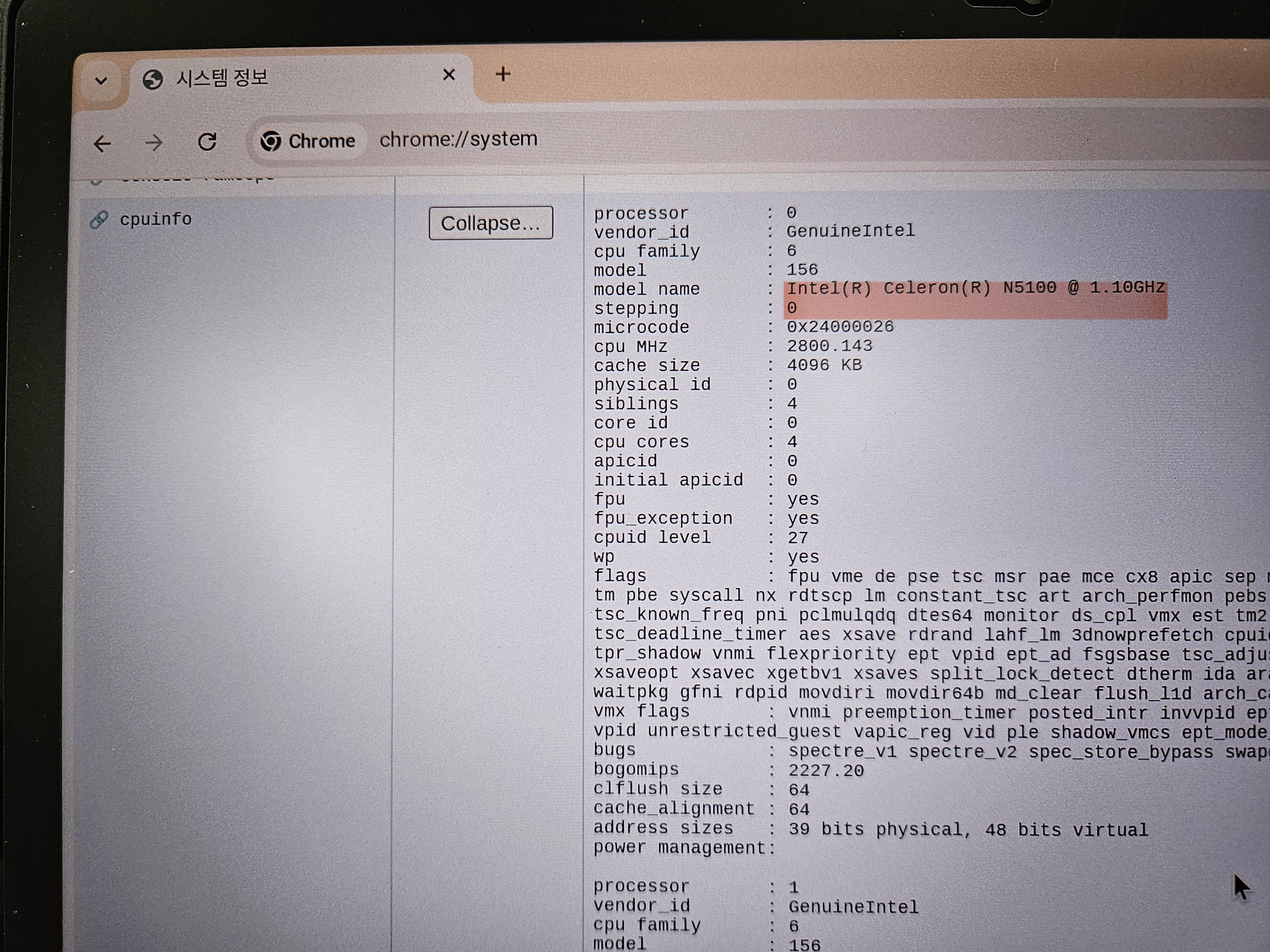
Task: Go forward with the forward arrow
Action: click(x=154, y=142)
